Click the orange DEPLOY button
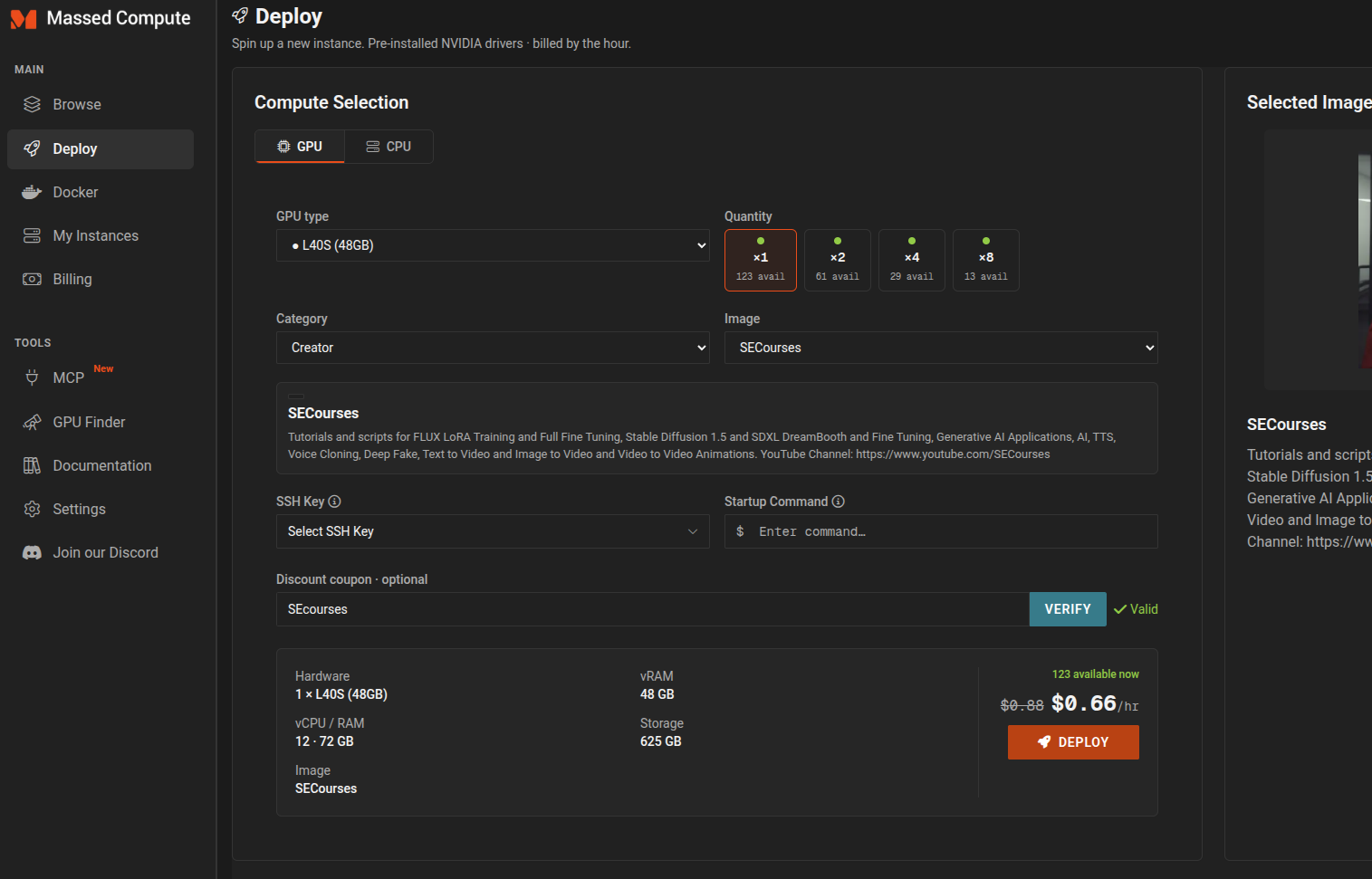Screen dimensions: 1372x879 coord(1073,742)
